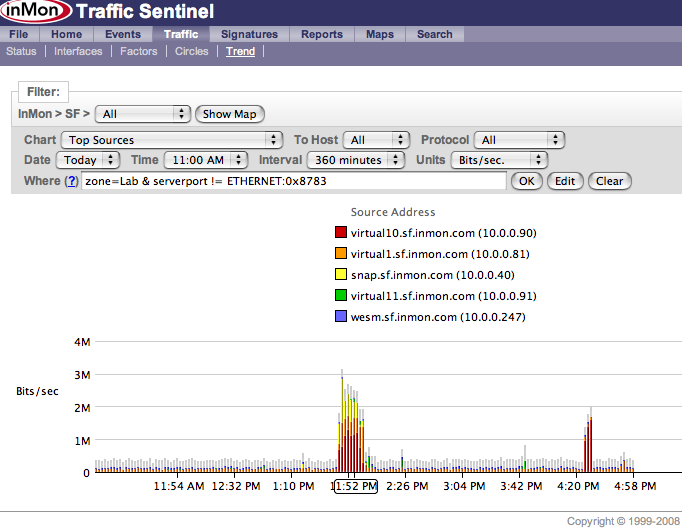Open the Interval dropdown 360 minutes
682x532 pixels.
point(356,160)
